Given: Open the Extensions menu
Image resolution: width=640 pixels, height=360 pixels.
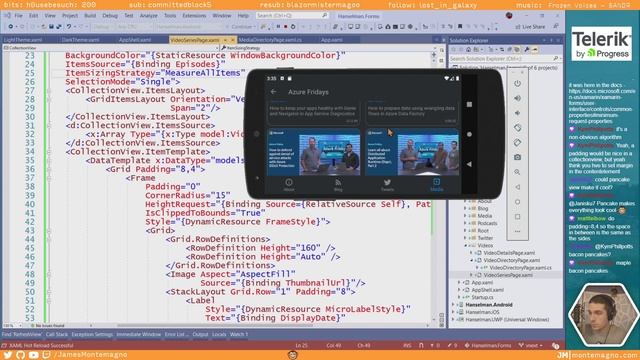Looking at the screenshot, I should (194, 16).
